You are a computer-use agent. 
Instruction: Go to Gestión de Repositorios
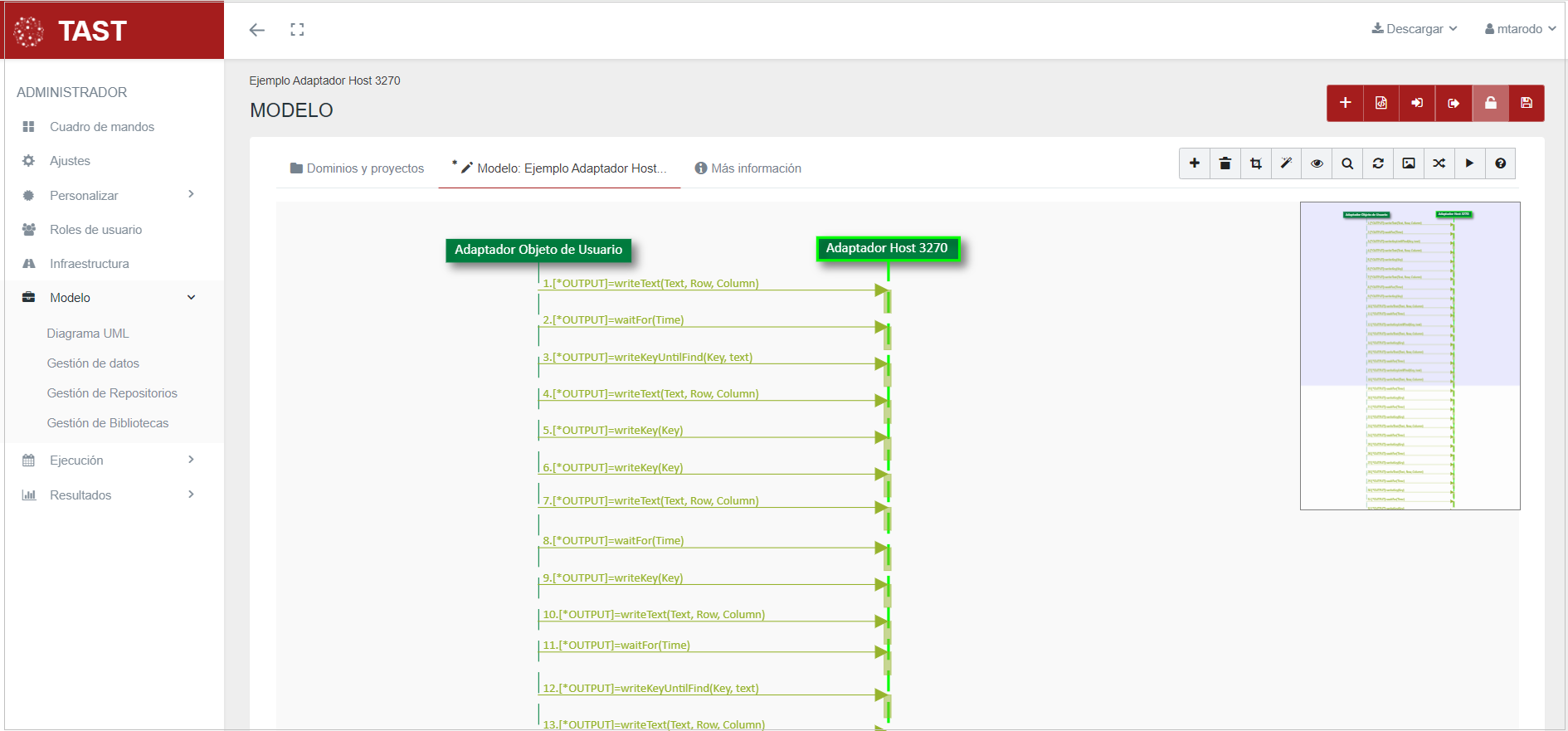[112, 393]
